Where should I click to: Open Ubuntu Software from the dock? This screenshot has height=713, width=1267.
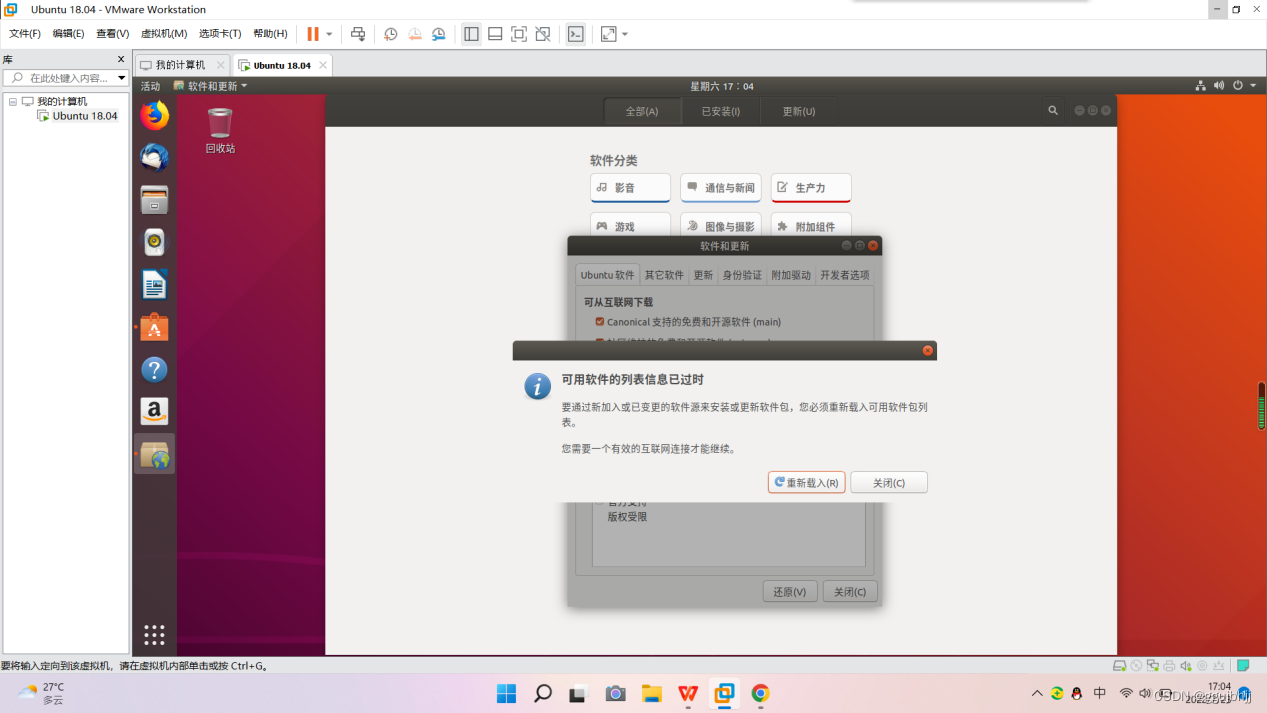pos(154,327)
